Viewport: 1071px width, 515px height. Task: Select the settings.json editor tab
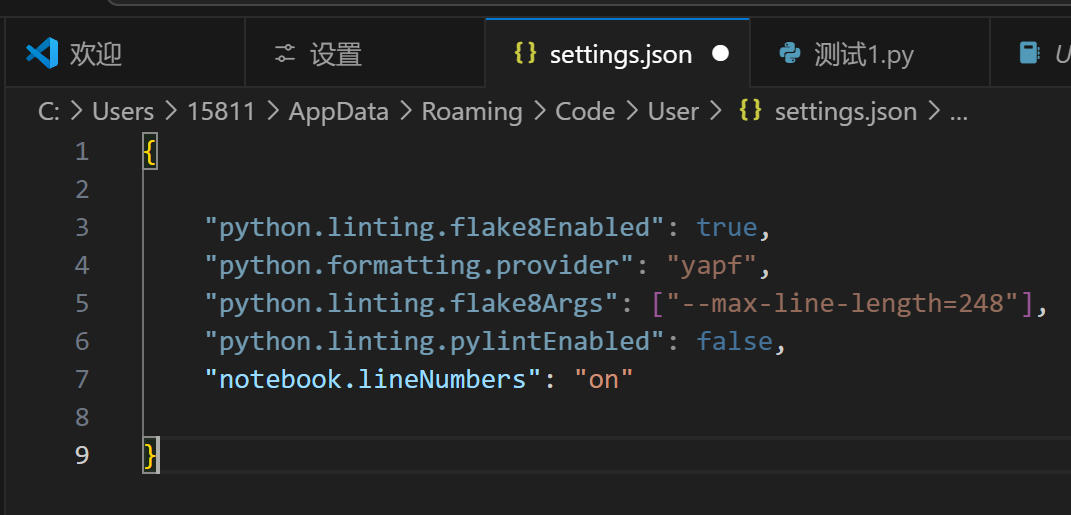coord(617,53)
